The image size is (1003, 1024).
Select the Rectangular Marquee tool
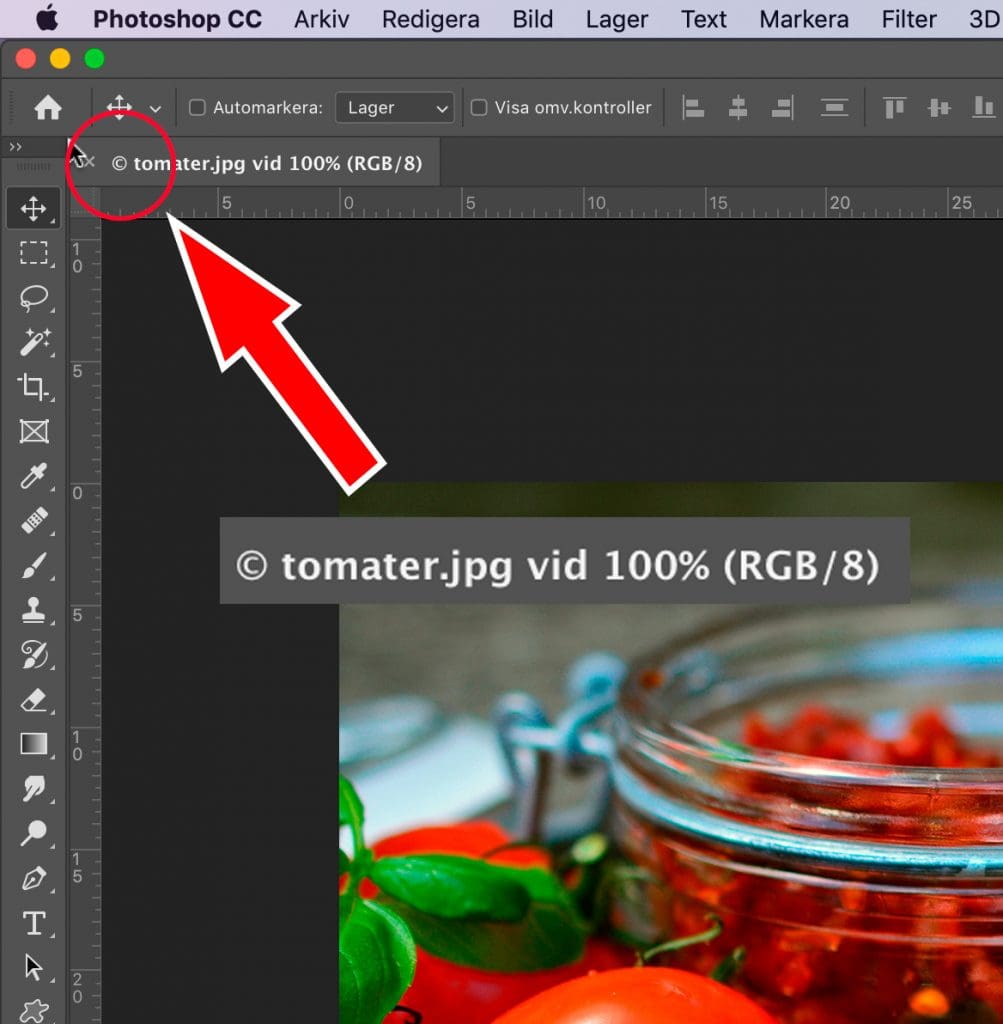(x=33, y=253)
